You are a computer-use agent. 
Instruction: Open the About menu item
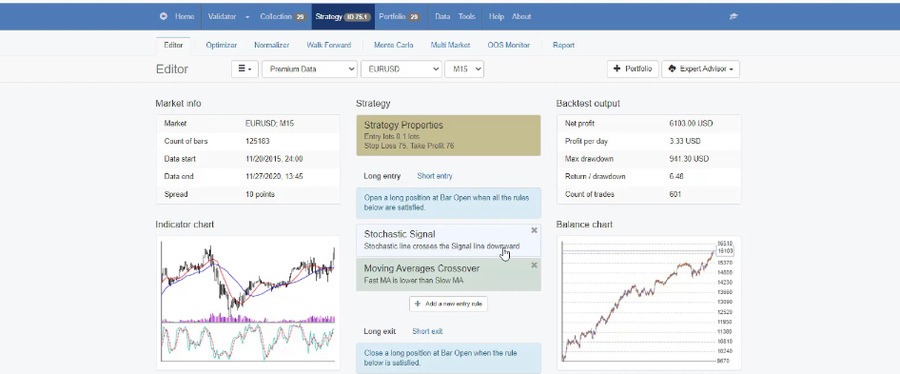(521, 17)
